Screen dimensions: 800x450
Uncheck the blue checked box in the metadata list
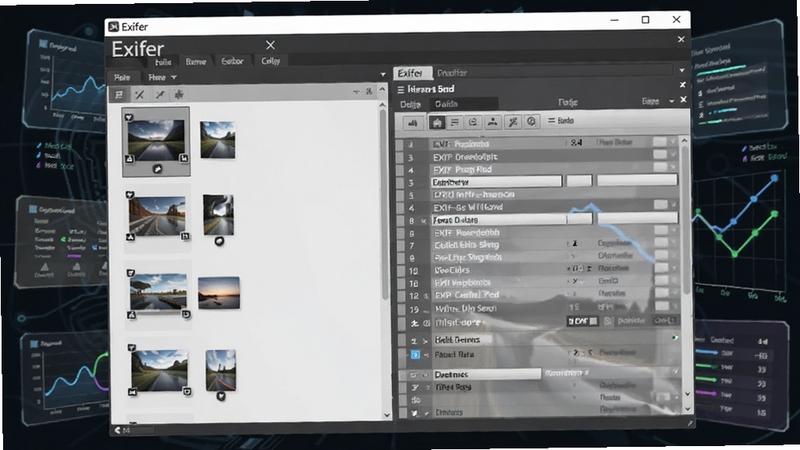pos(415,355)
